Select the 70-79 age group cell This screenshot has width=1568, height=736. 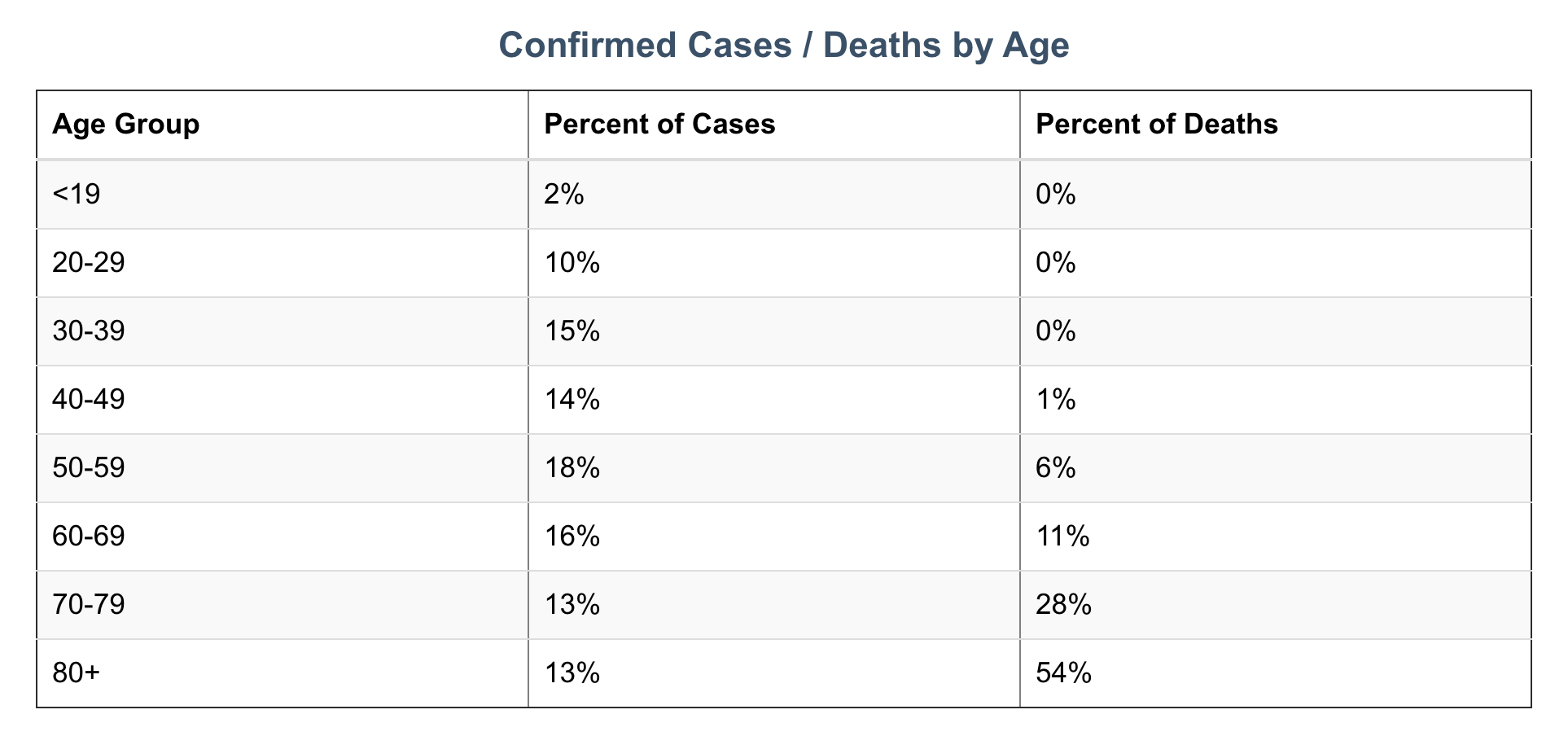pyautogui.click(x=89, y=604)
